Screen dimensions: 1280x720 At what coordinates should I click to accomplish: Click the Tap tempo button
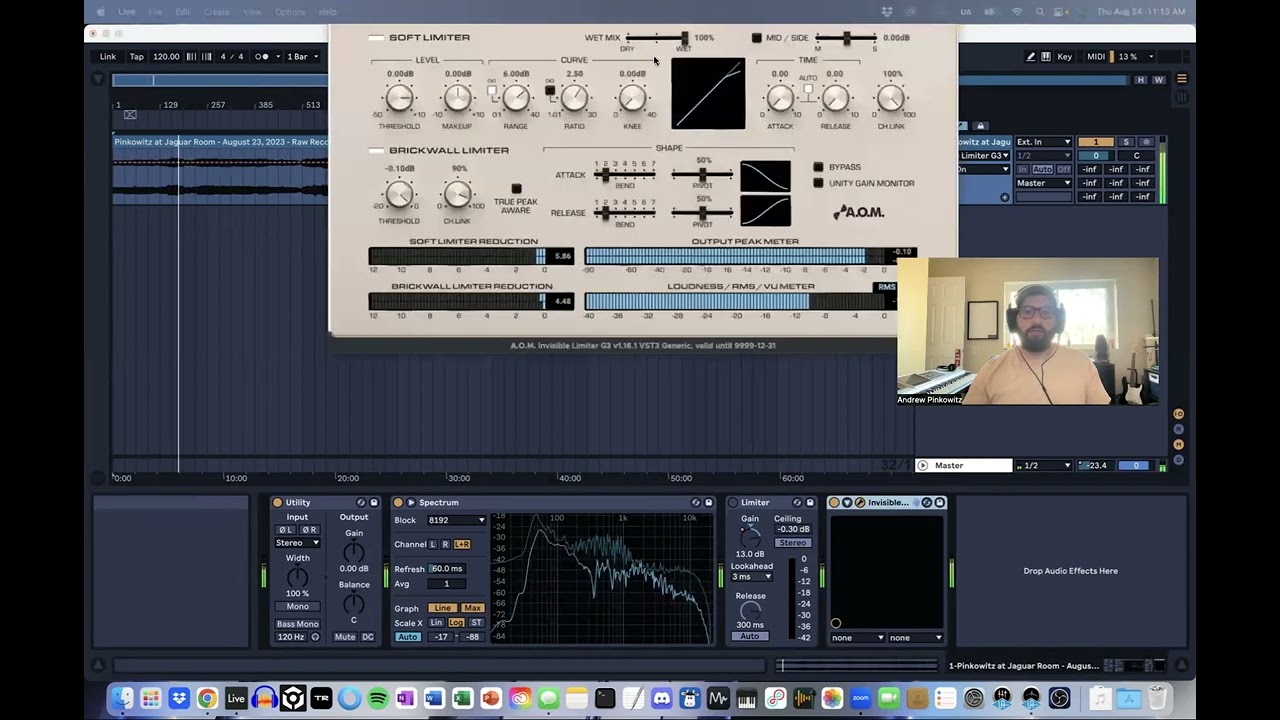click(137, 57)
